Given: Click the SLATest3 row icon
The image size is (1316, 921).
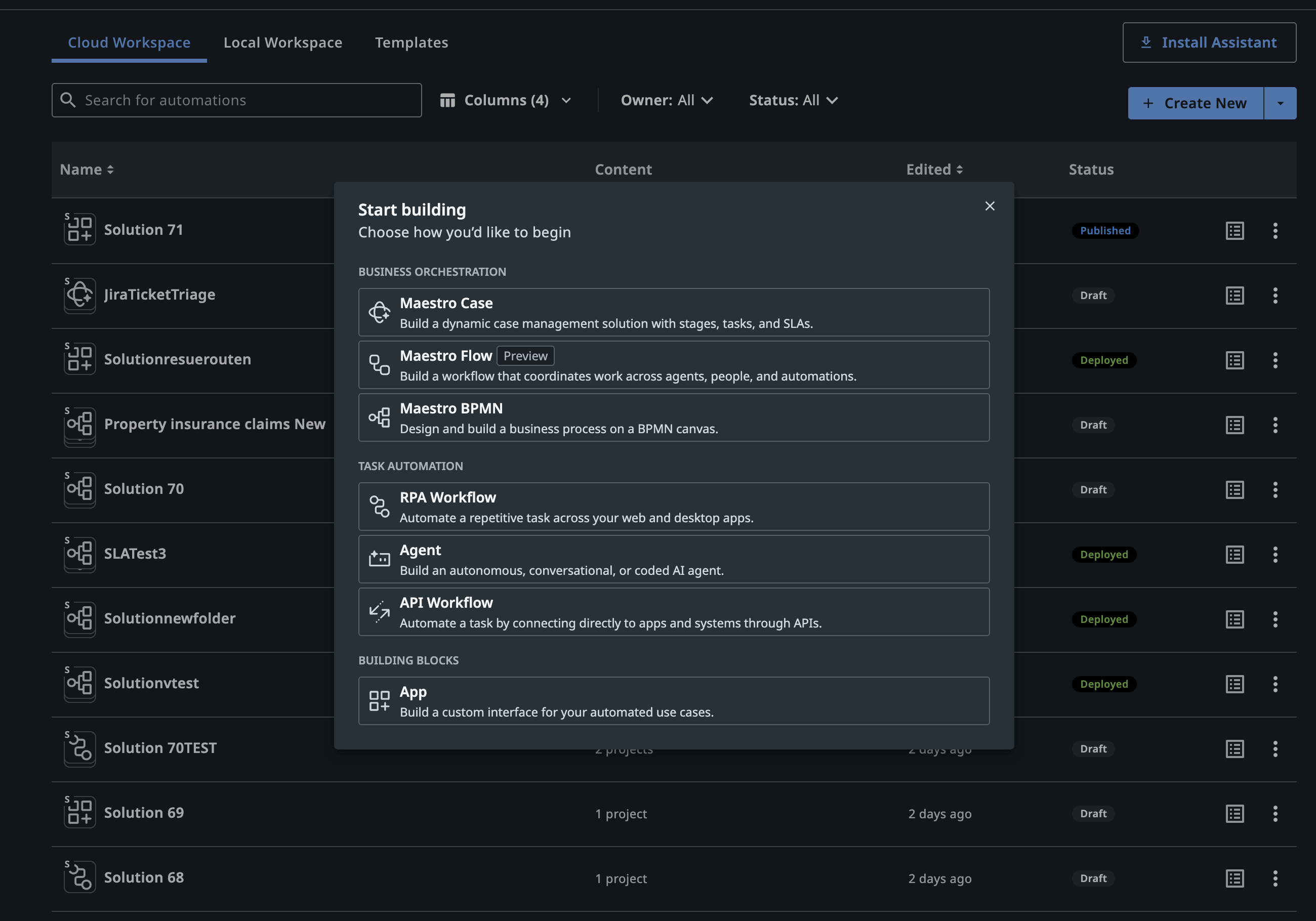Looking at the screenshot, I should pyautogui.click(x=79, y=554).
